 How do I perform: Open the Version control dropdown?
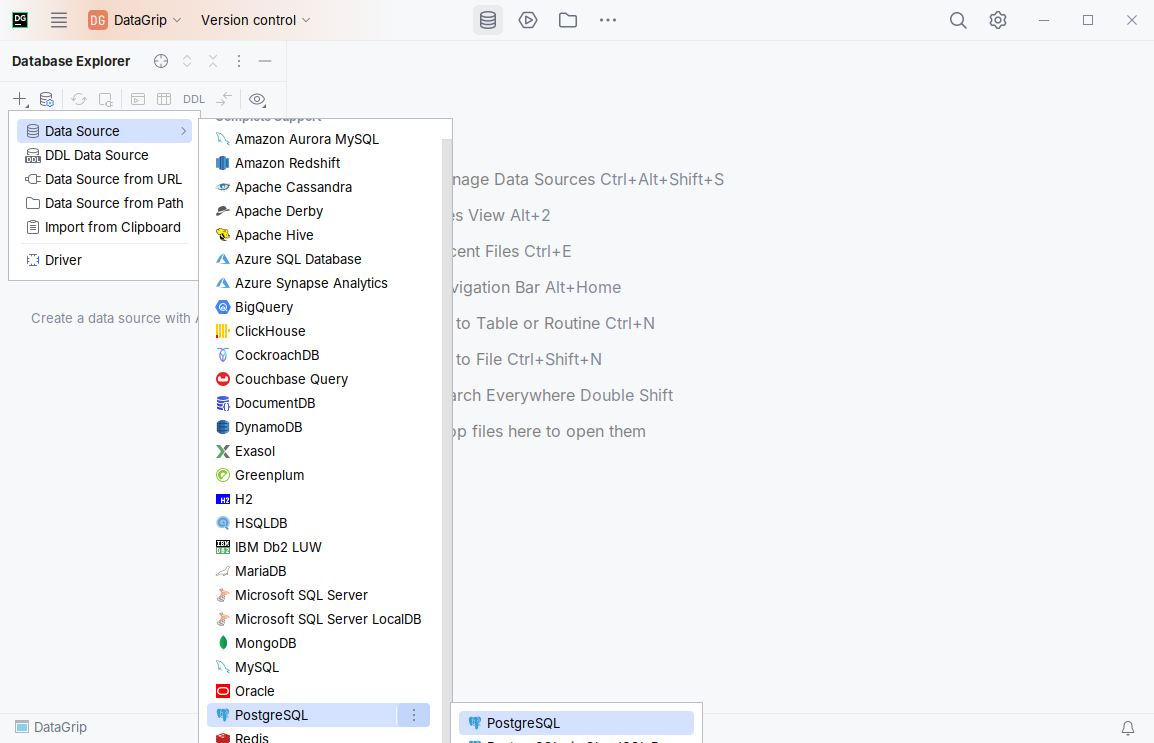tap(255, 19)
